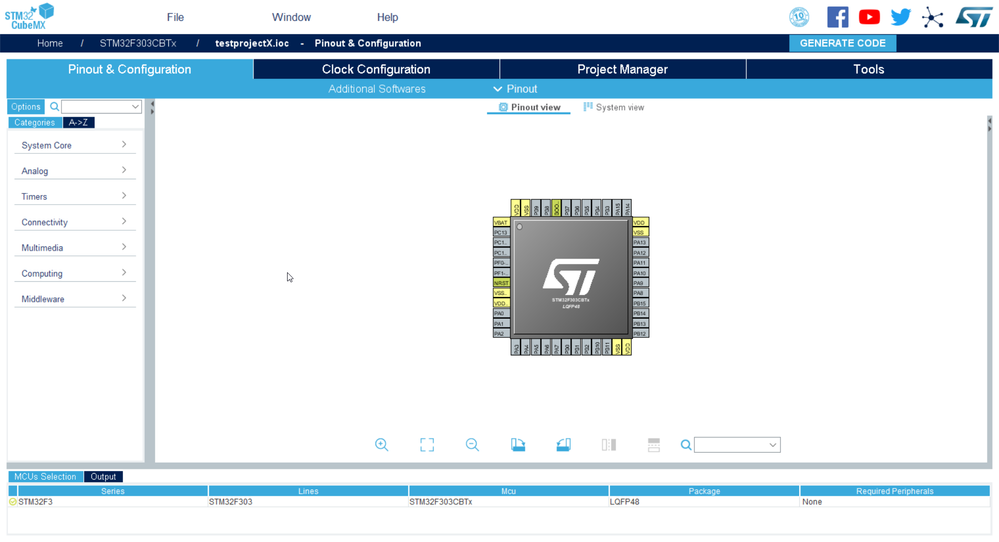
Task: Expand the Connectivity category
Action: point(74,222)
